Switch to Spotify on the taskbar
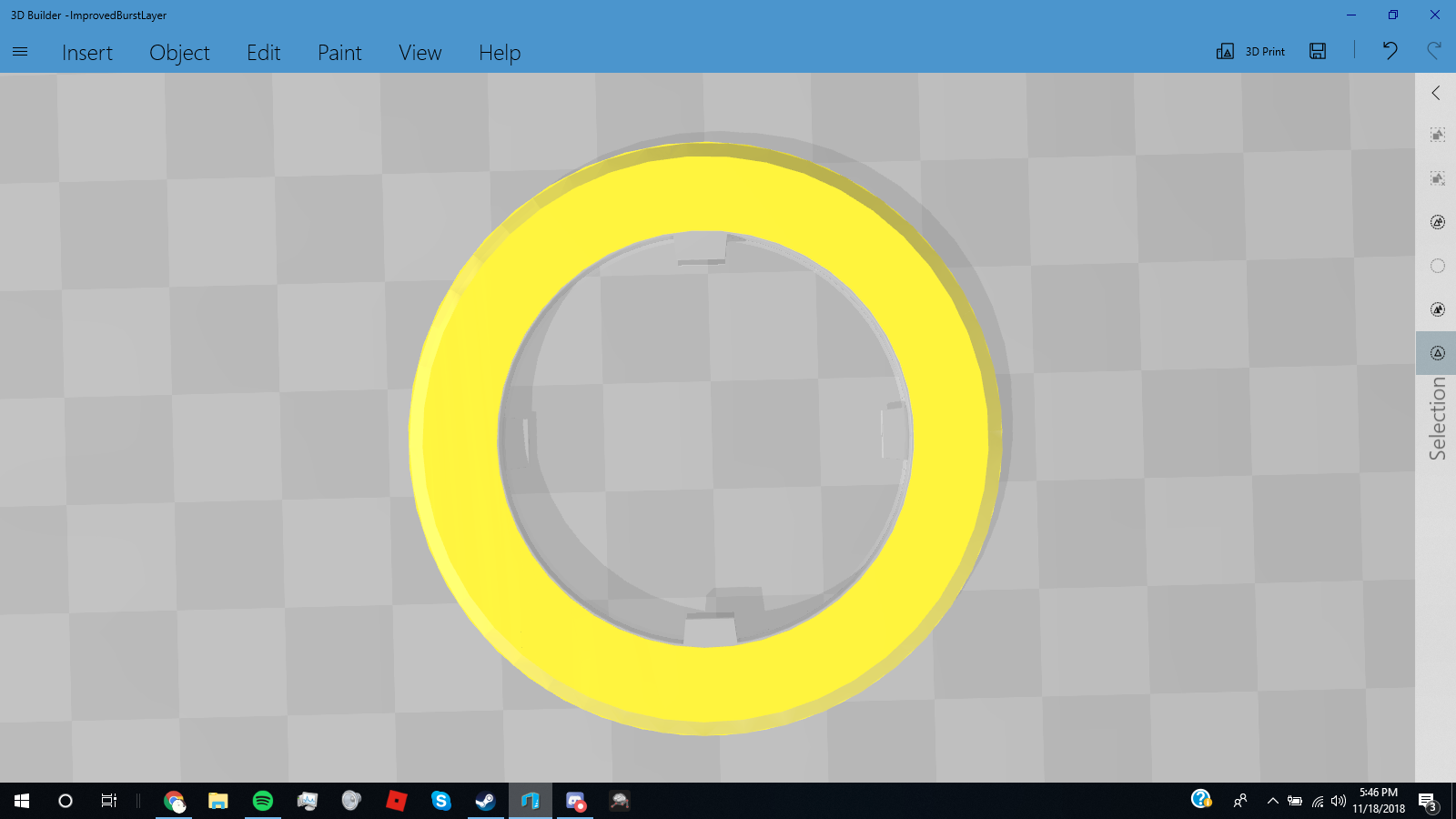This screenshot has width=1456, height=819. pyautogui.click(x=263, y=801)
